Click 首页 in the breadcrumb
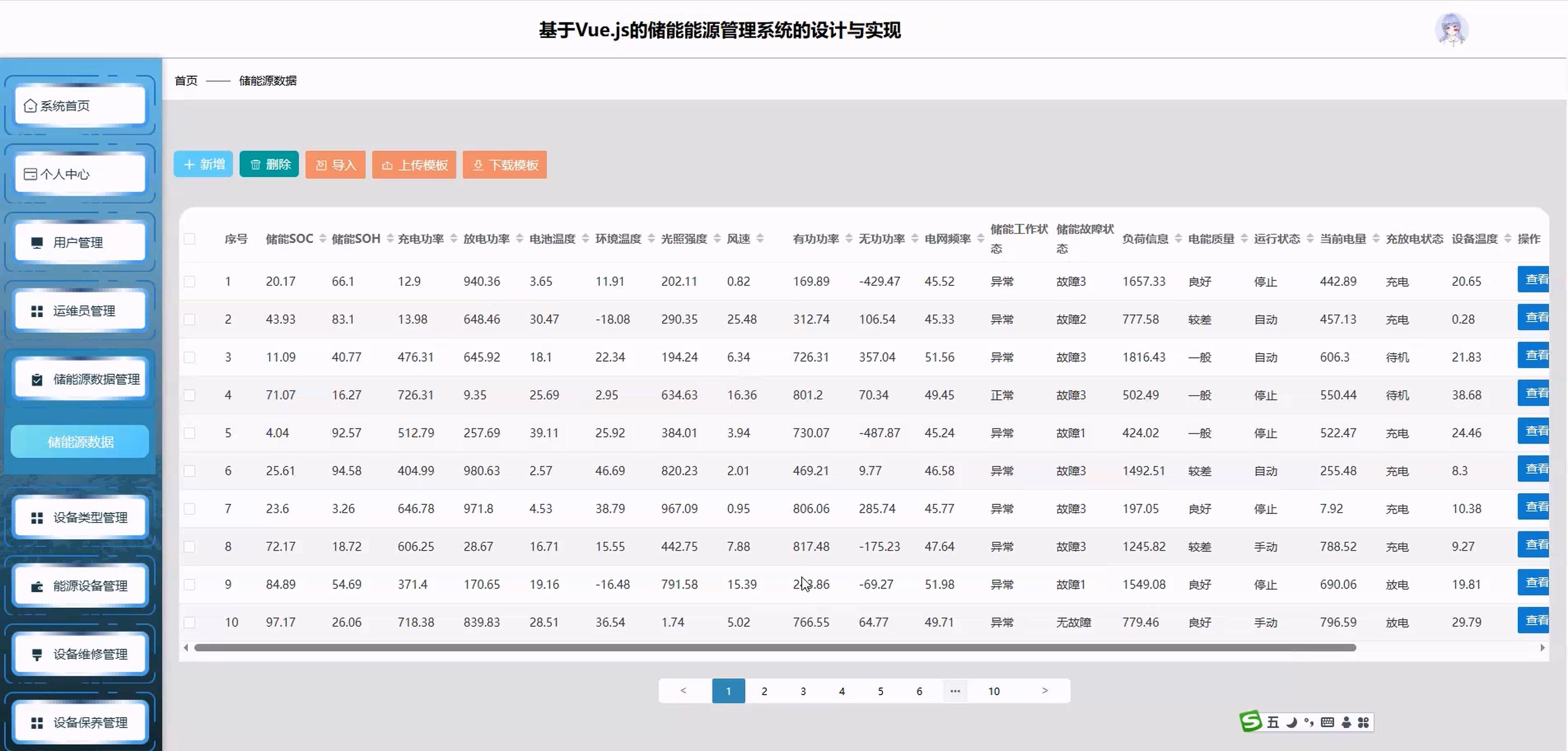The width and height of the screenshot is (1568, 751). (186, 80)
